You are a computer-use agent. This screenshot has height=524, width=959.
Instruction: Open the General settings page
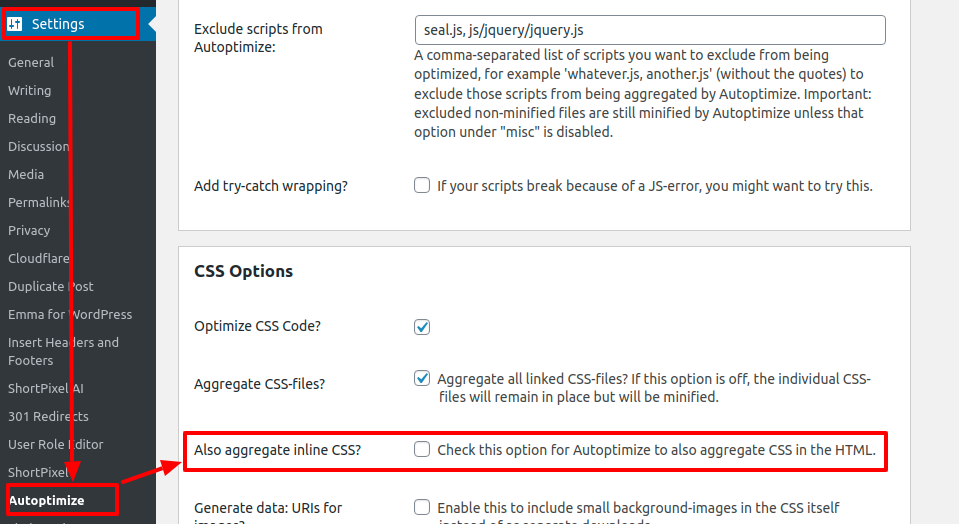pos(31,62)
